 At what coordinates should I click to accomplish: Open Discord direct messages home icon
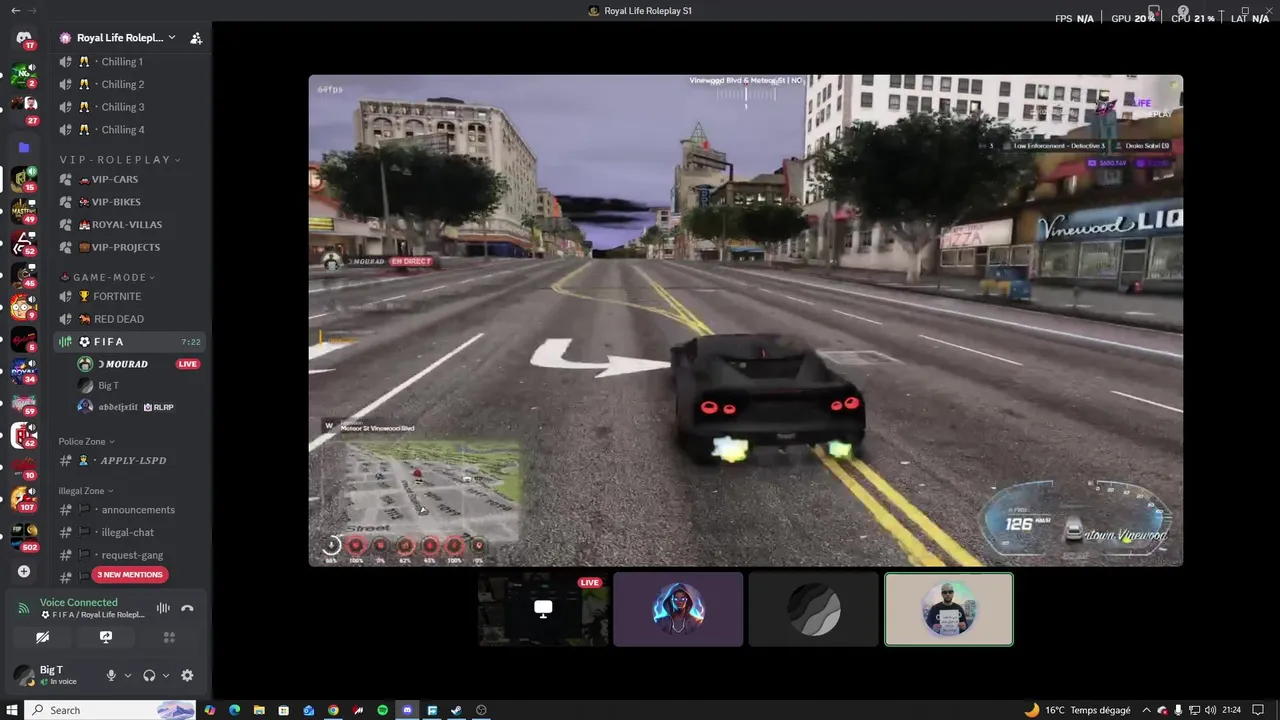click(x=24, y=38)
